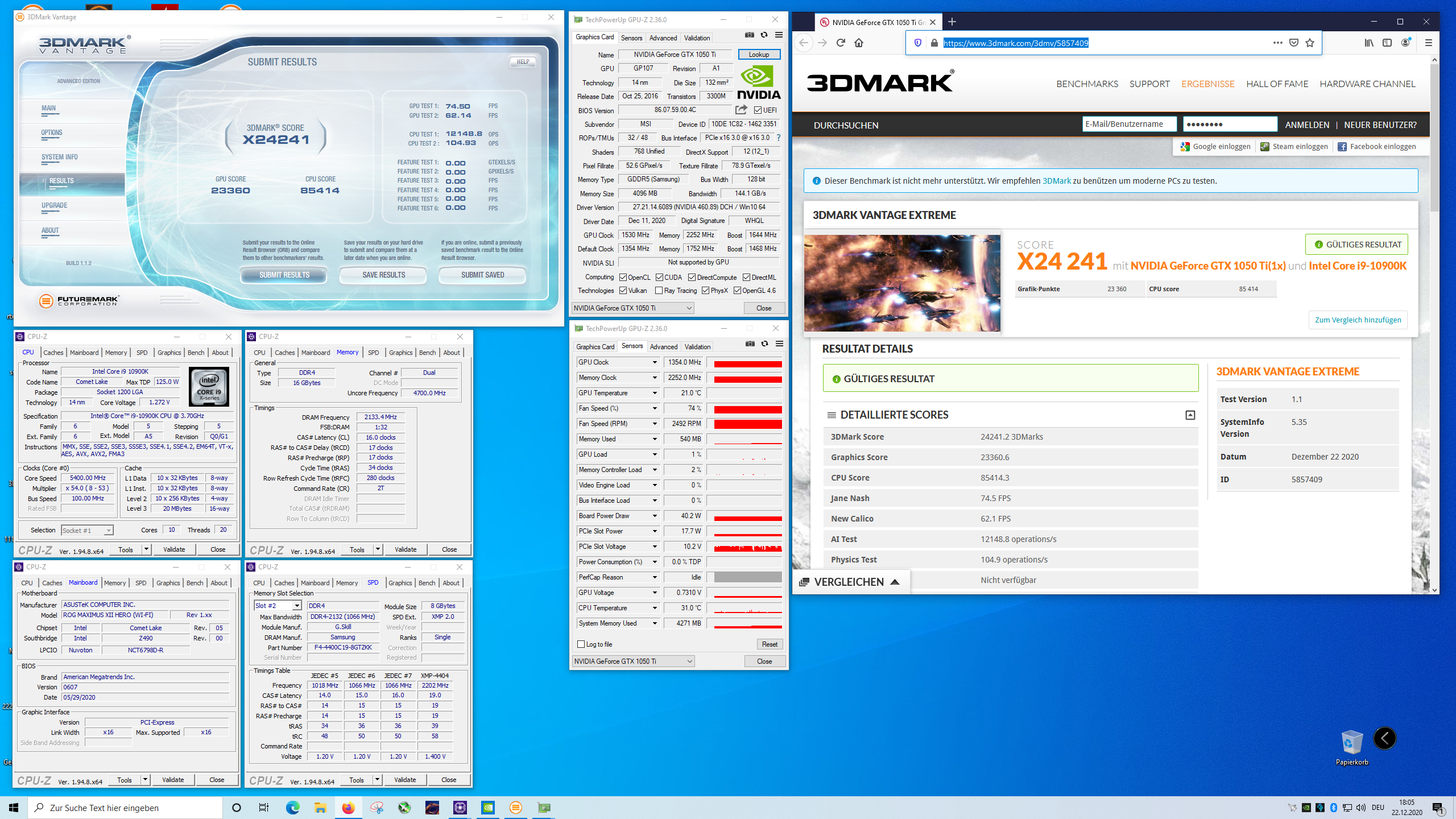Click the PCIe bus interface question mark icon

(779, 138)
